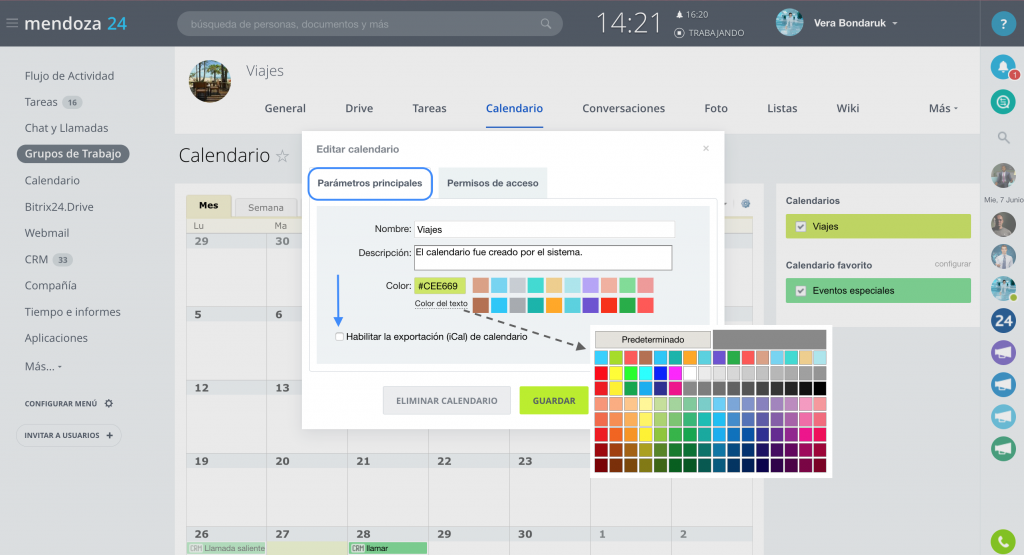
Task: Open Chat y Llamadas menu item
Action: (67, 128)
